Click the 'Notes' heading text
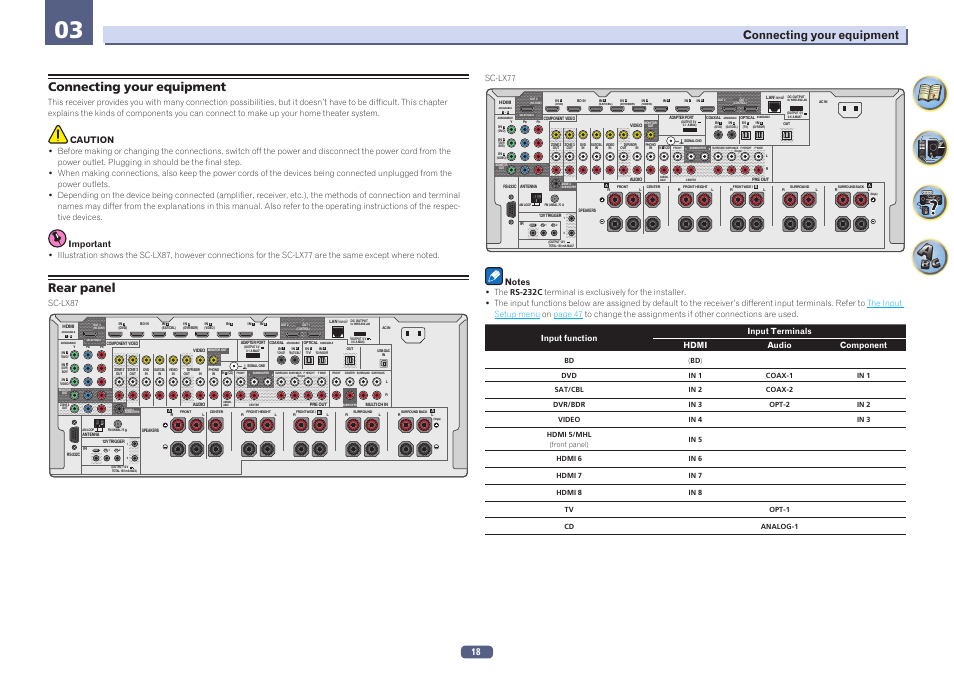Screen dimensions: 954x675 [517, 282]
